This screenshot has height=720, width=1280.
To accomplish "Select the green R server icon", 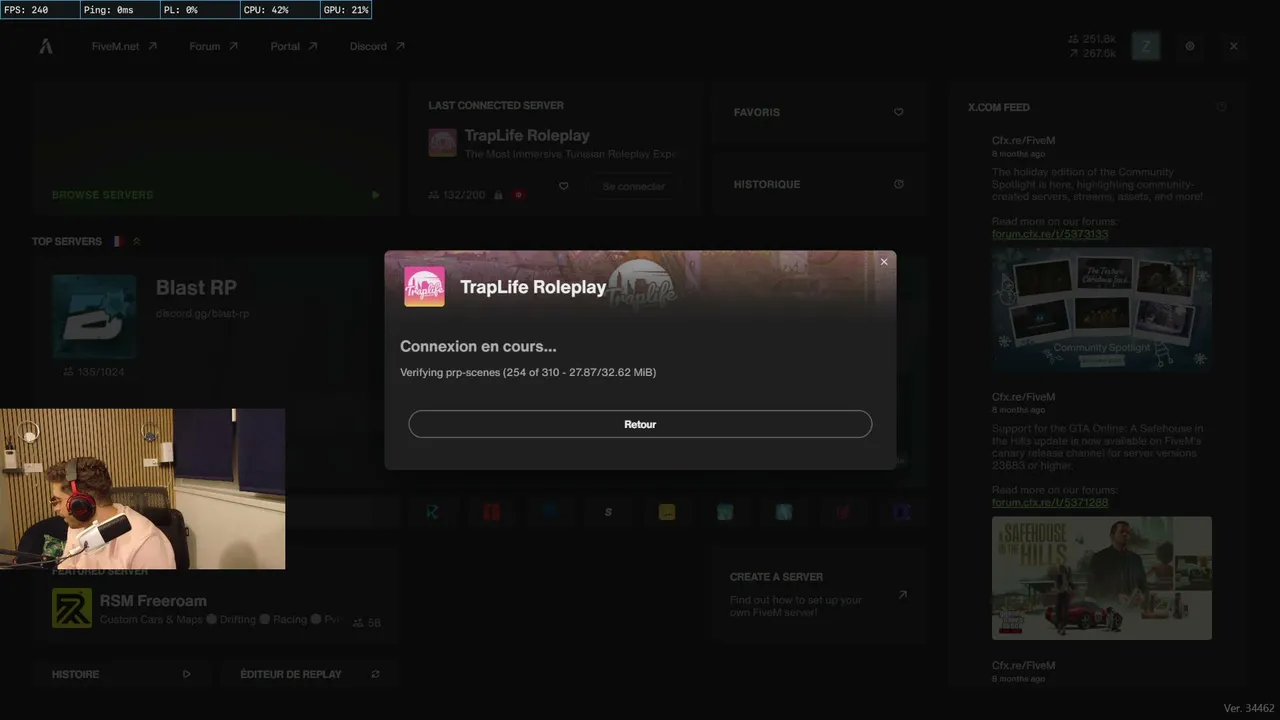I will pos(432,512).
